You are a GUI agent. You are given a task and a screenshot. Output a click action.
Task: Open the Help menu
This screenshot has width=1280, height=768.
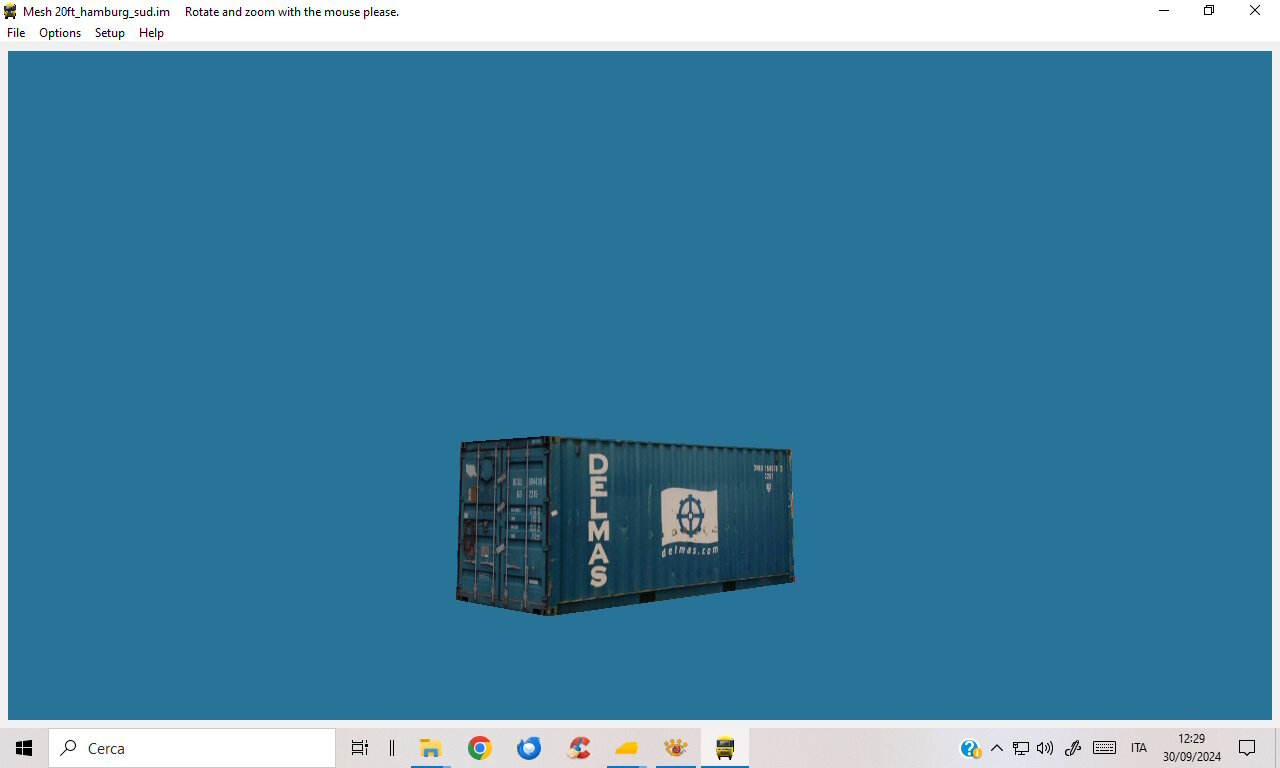pos(151,33)
